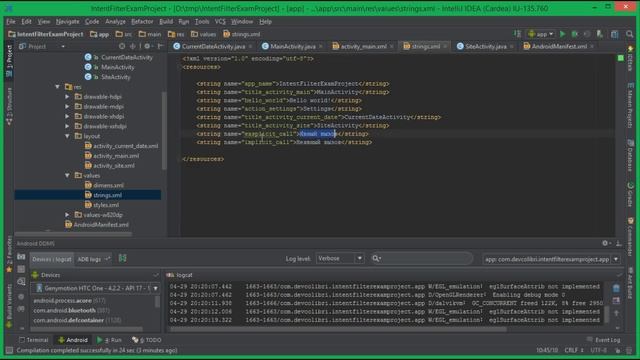Open the Refactor menu
The image size is (640, 360).
coord(142,22)
